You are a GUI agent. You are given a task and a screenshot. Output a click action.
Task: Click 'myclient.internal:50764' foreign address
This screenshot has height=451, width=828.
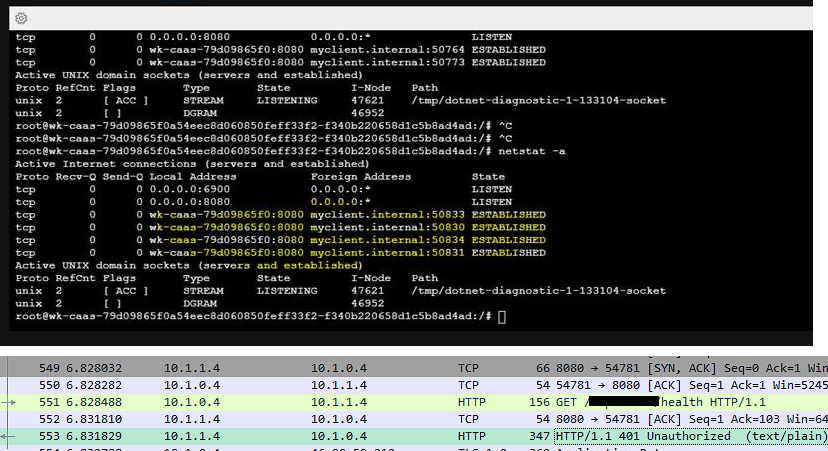[388, 50]
